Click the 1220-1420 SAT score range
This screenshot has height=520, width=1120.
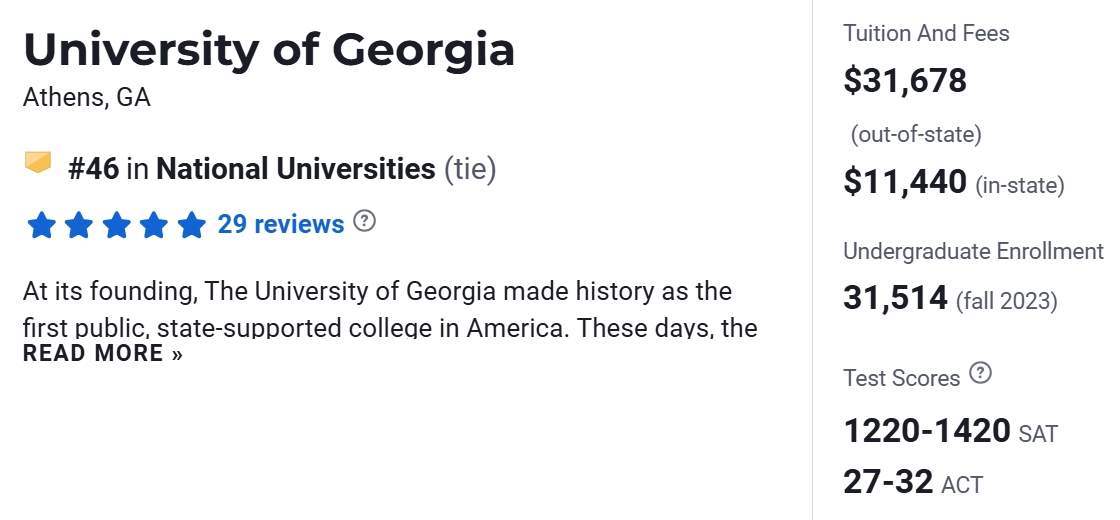click(x=927, y=431)
